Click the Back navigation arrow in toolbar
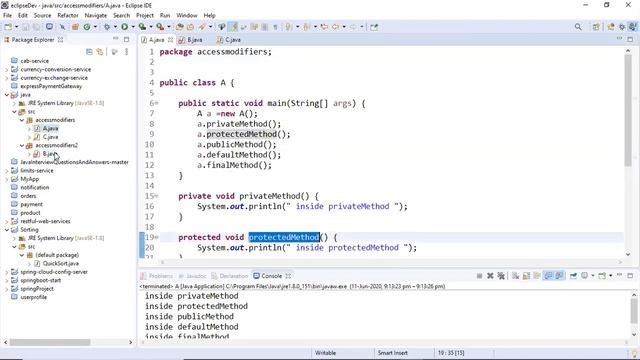The height and width of the screenshot is (360, 640). (x=336, y=27)
